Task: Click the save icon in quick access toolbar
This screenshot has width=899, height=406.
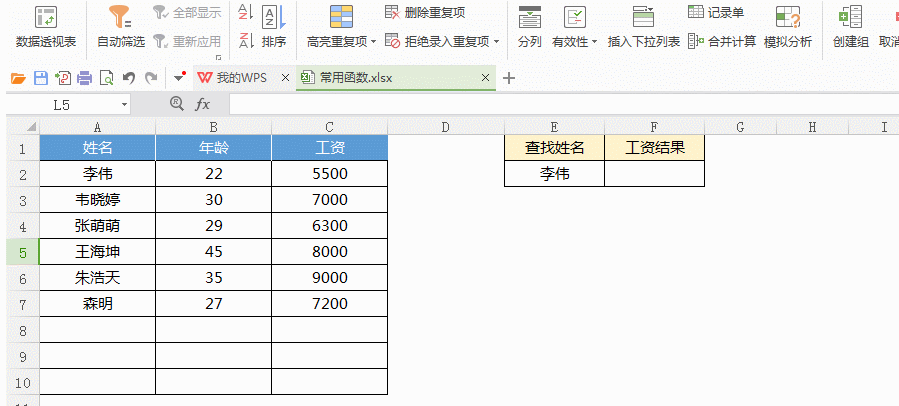Action: pos(40,78)
